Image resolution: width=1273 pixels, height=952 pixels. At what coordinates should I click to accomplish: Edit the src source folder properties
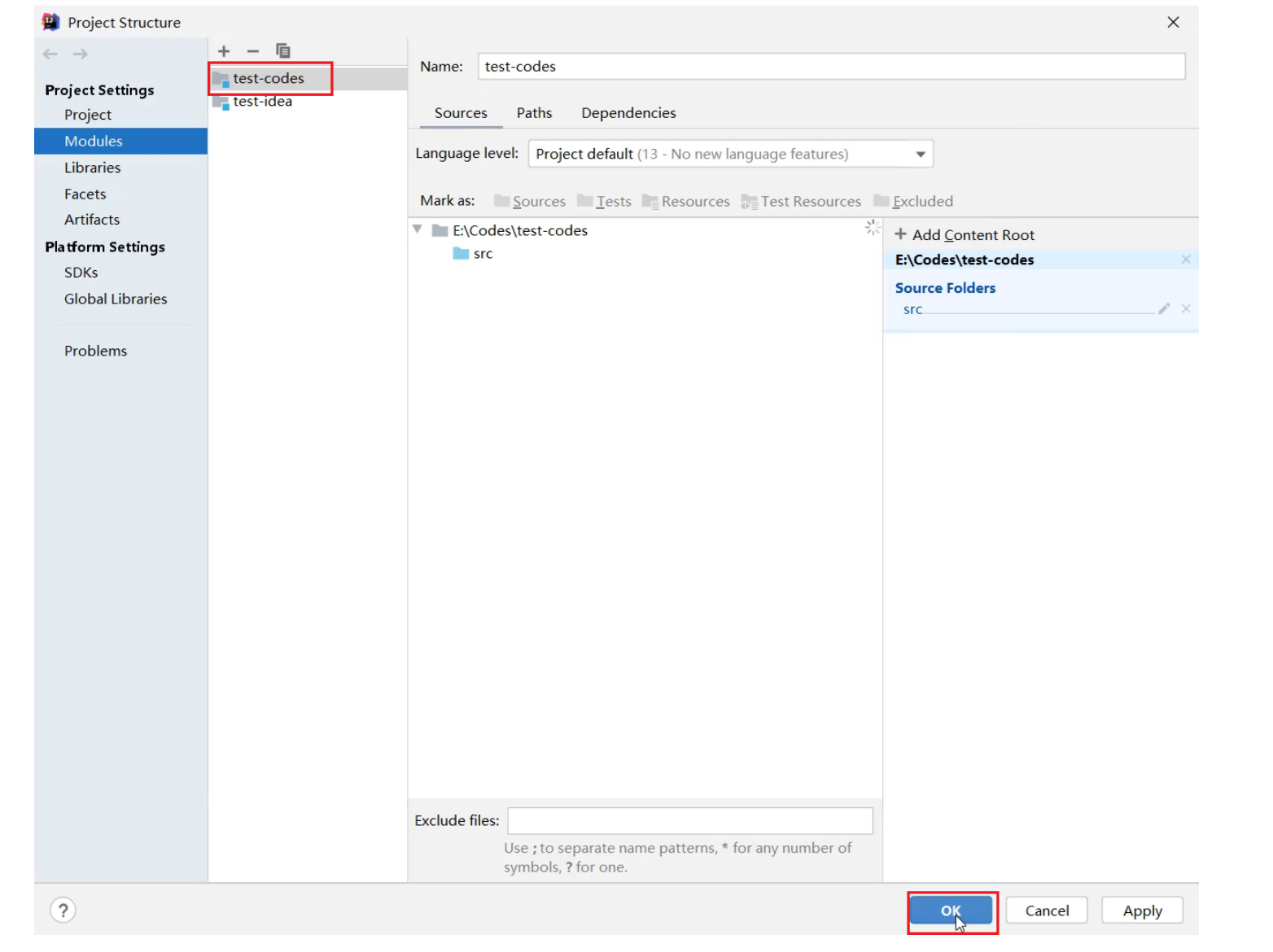[1164, 308]
